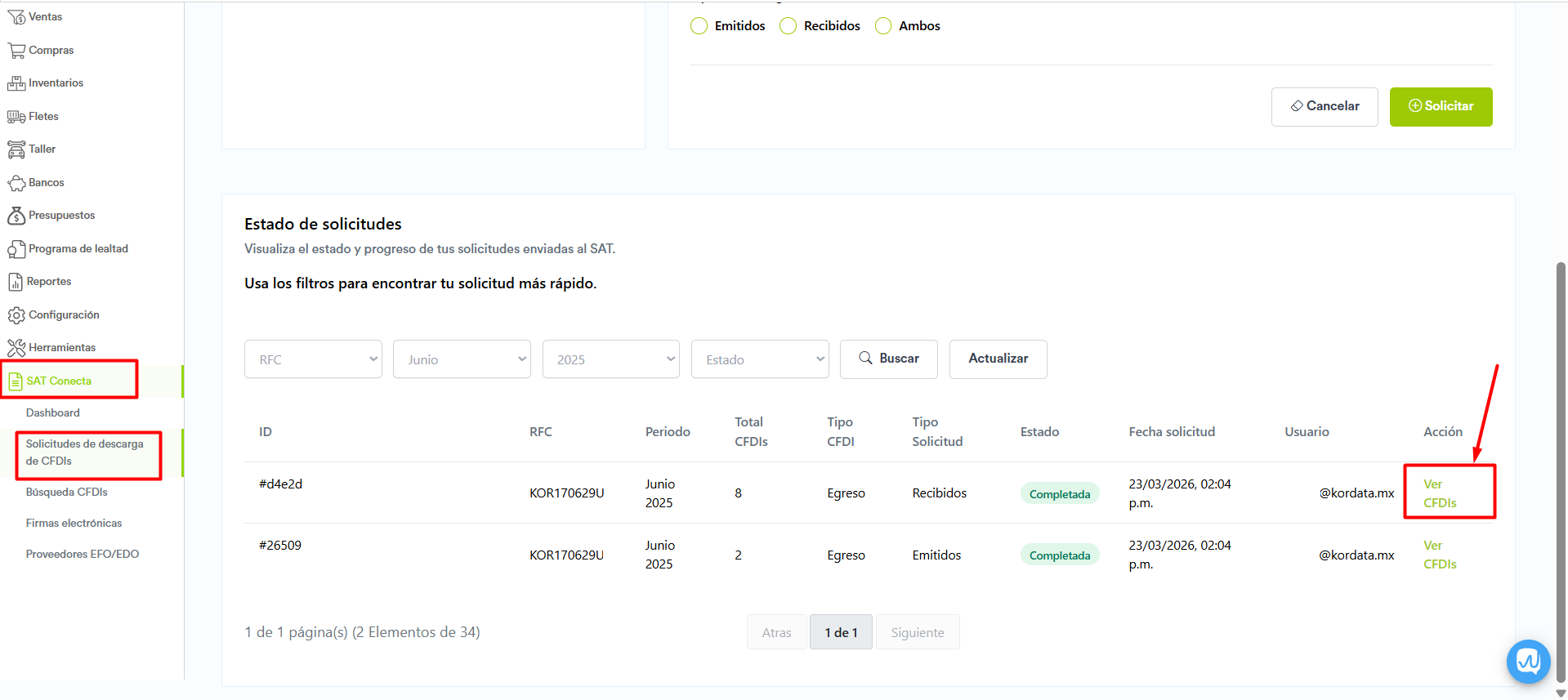Select the Emitidos radio option

point(699,26)
